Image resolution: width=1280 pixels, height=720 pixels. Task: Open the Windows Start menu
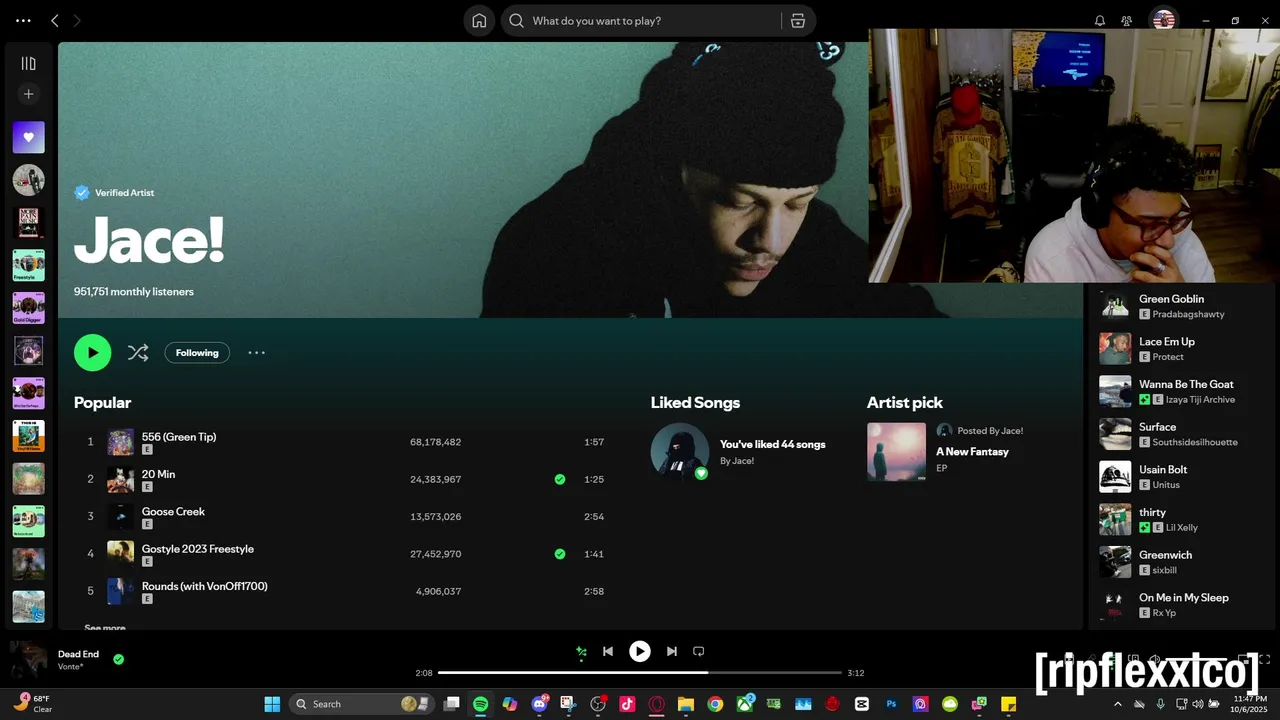(272, 704)
